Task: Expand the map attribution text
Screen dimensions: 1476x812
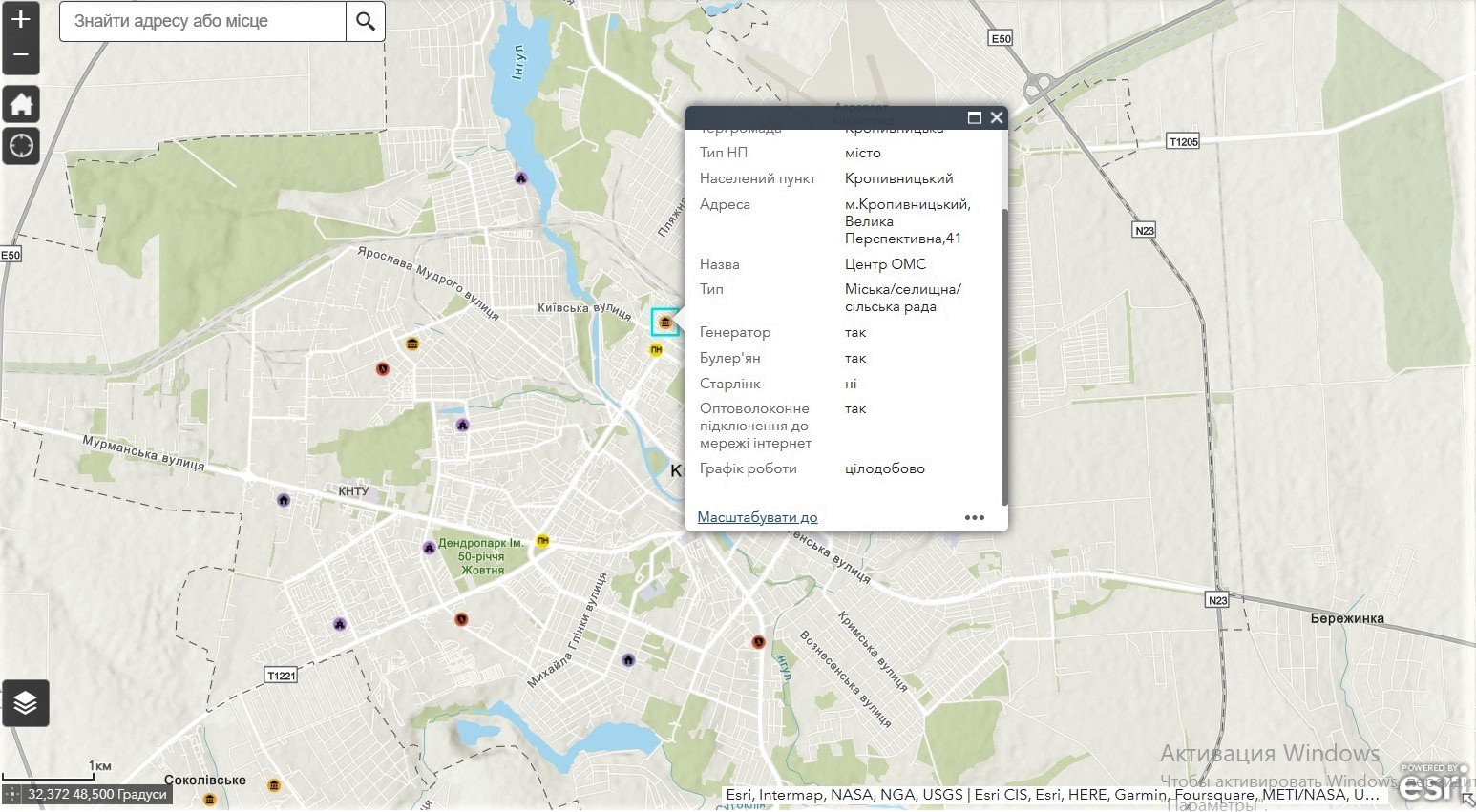Action: pyautogui.click(x=1052, y=794)
